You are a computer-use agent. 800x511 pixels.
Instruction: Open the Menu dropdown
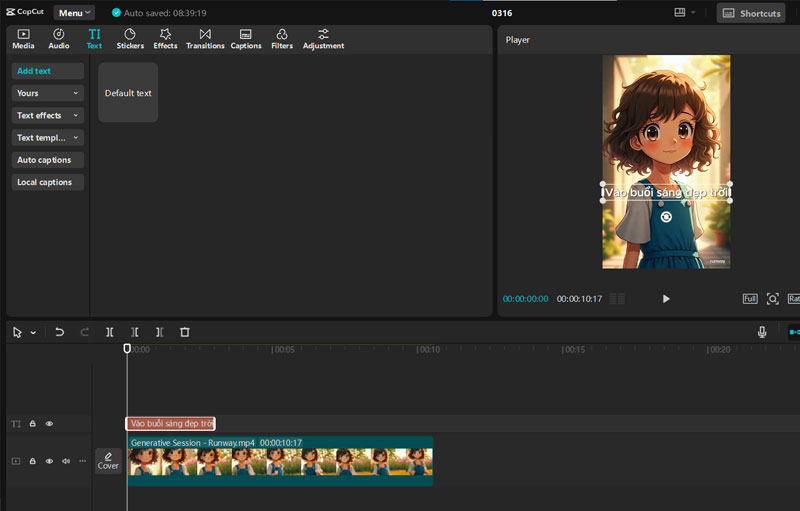pyautogui.click(x=75, y=13)
